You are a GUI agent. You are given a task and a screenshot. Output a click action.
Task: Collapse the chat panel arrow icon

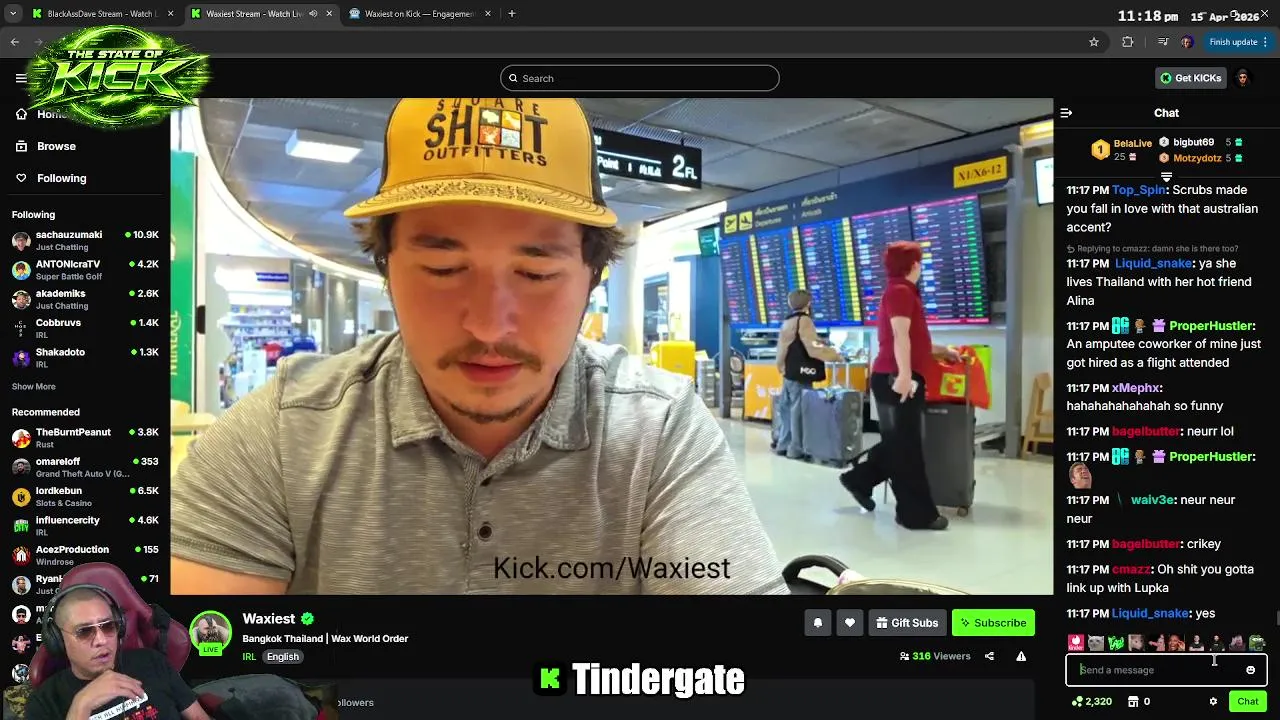(x=1066, y=113)
